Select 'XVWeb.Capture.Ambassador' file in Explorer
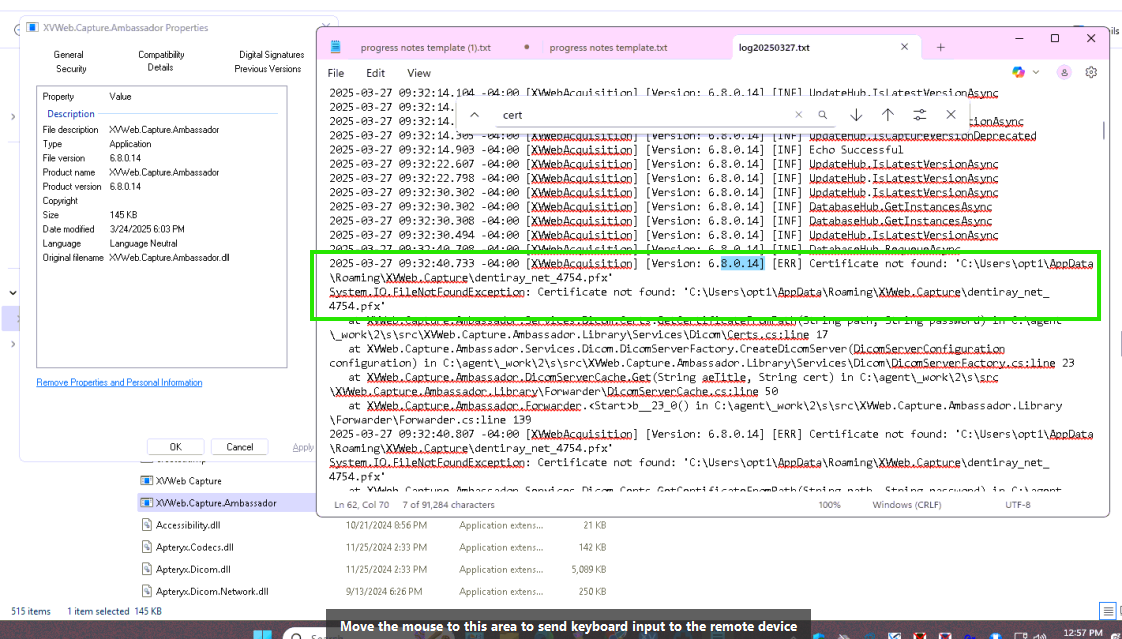 pyautogui.click(x=216, y=503)
